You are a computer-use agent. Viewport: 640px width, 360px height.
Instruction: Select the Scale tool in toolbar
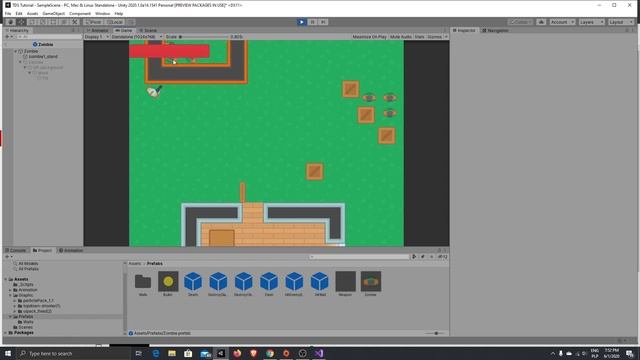(42, 22)
